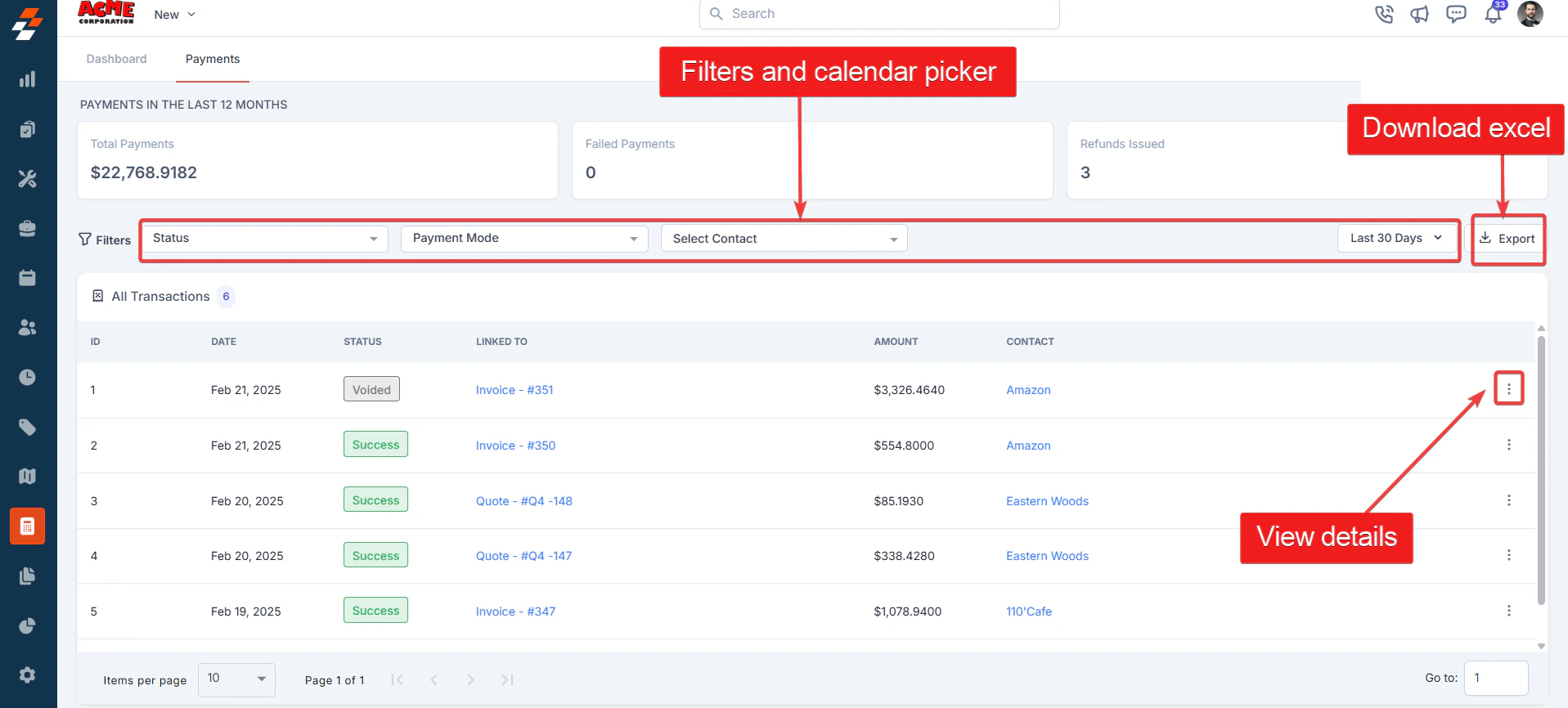The width and height of the screenshot is (1568, 708).
Task: Click the Export button
Action: pyautogui.click(x=1507, y=239)
